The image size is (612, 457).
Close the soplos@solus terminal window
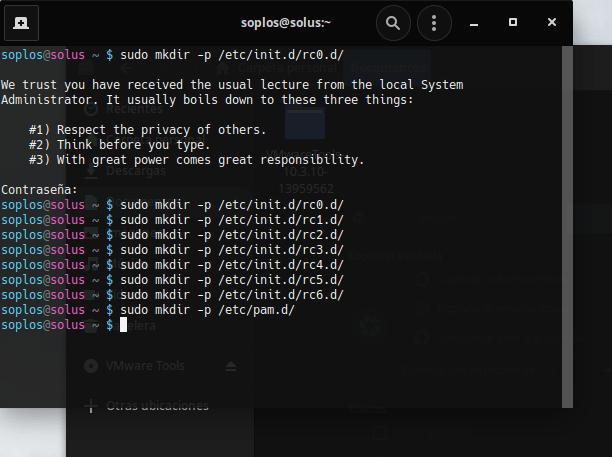pyautogui.click(x=552, y=22)
